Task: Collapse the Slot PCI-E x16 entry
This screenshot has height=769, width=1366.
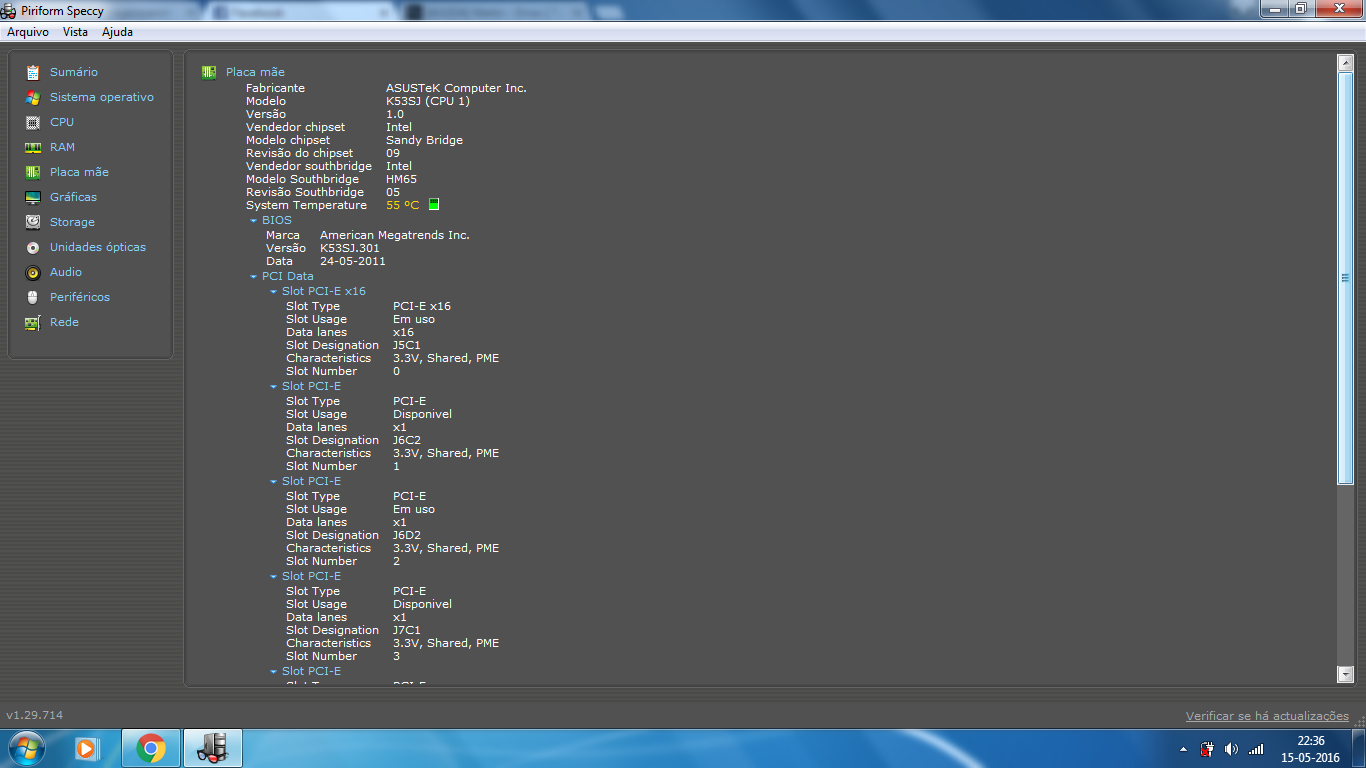Action: click(x=274, y=292)
